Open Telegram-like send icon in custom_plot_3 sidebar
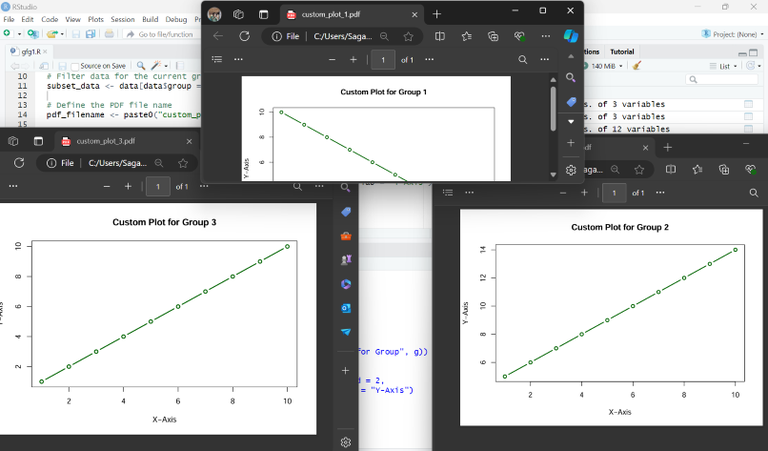The width and height of the screenshot is (768, 451). click(346, 332)
